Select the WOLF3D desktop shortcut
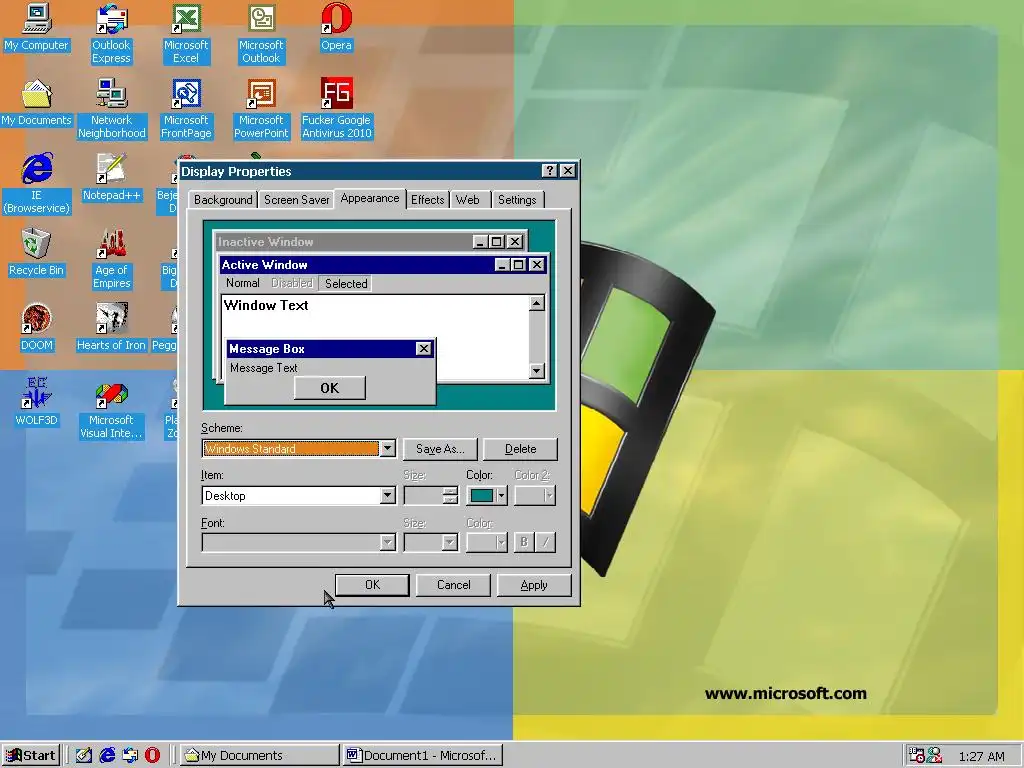Screen dimensions: 1024x768 click(x=36, y=403)
